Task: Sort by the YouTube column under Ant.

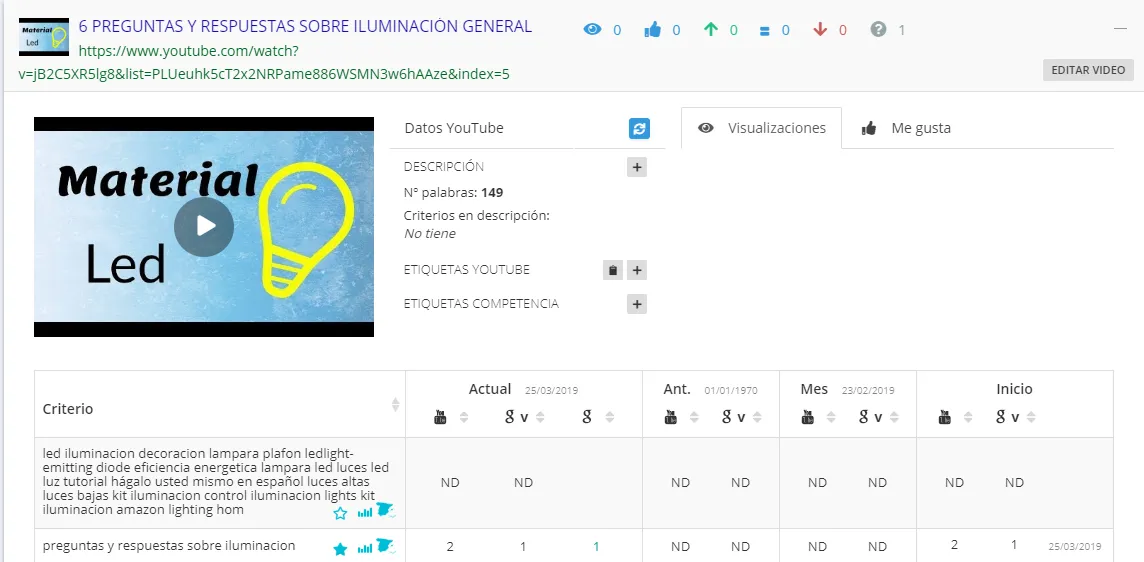Action: [x=694, y=417]
